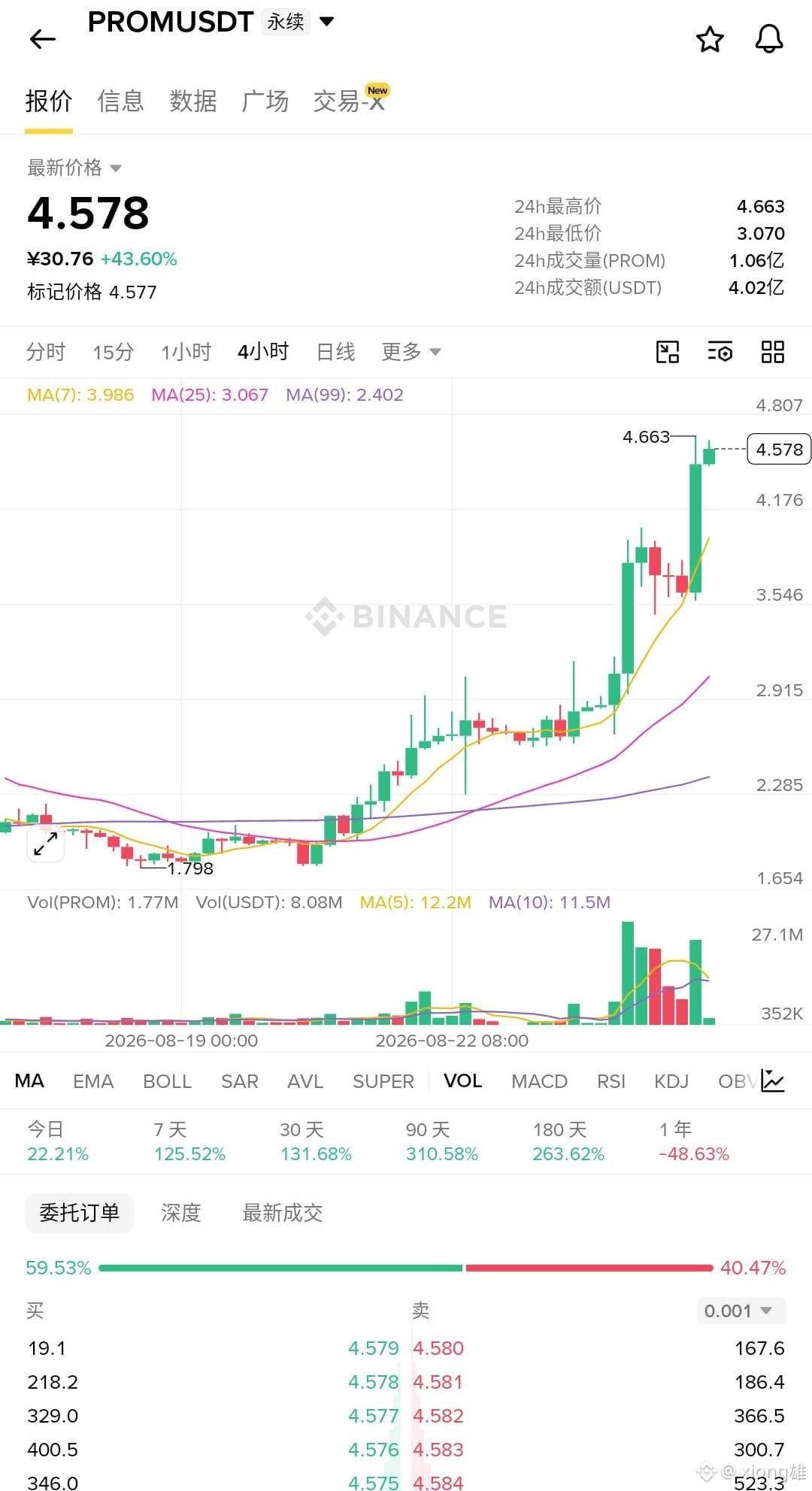Toggle the SAR indicator
The width and height of the screenshot is (812, 1491).
click(x=240, y=1081)
